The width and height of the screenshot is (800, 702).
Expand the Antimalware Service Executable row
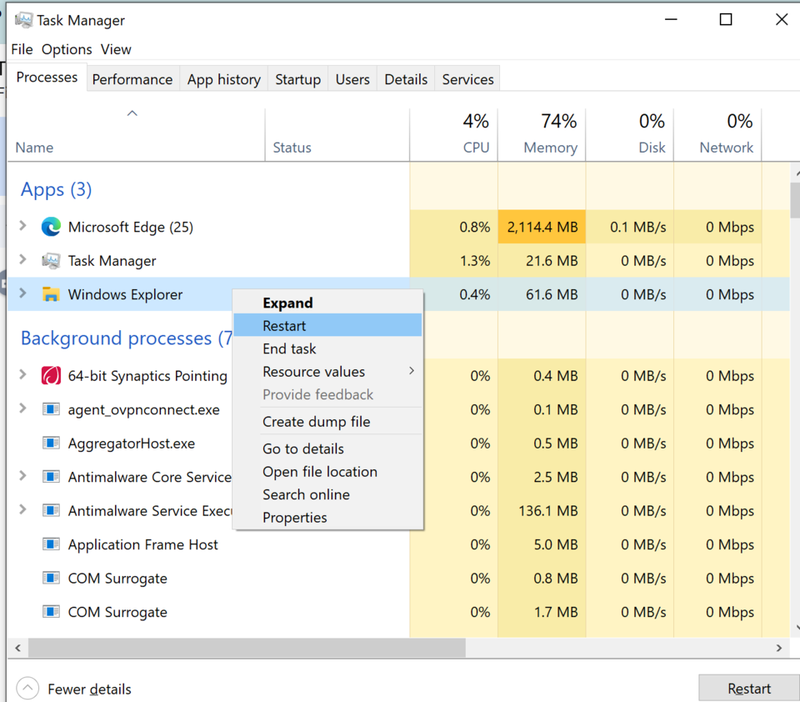[22, 509]
